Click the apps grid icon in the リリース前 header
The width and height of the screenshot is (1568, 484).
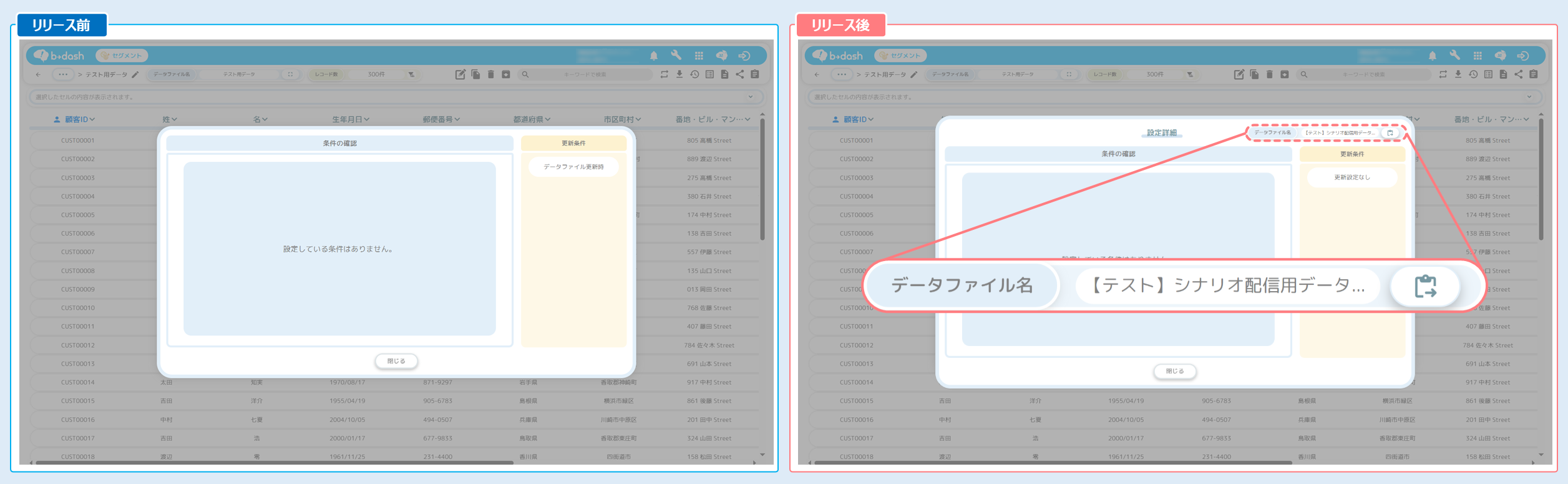(x=699, y=56)
